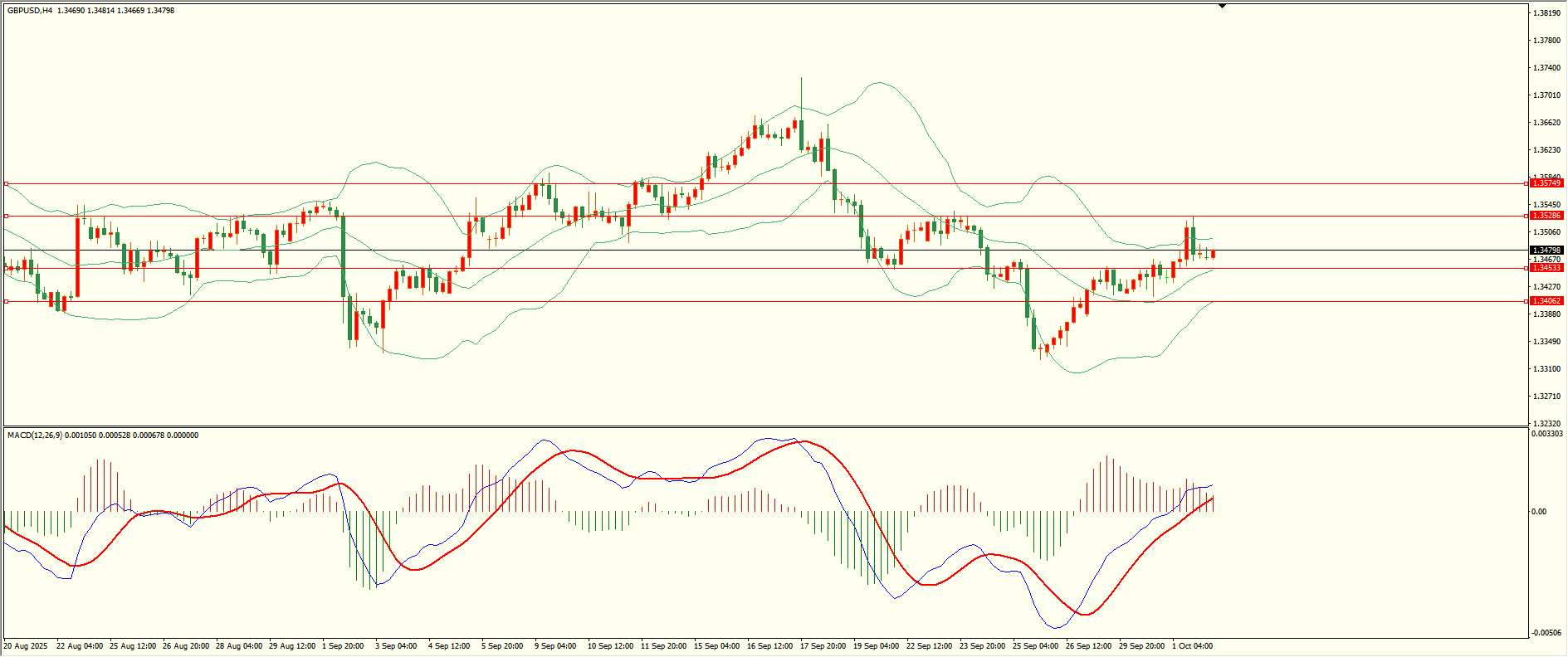Click the 1.37400 price scale value

1546,68
